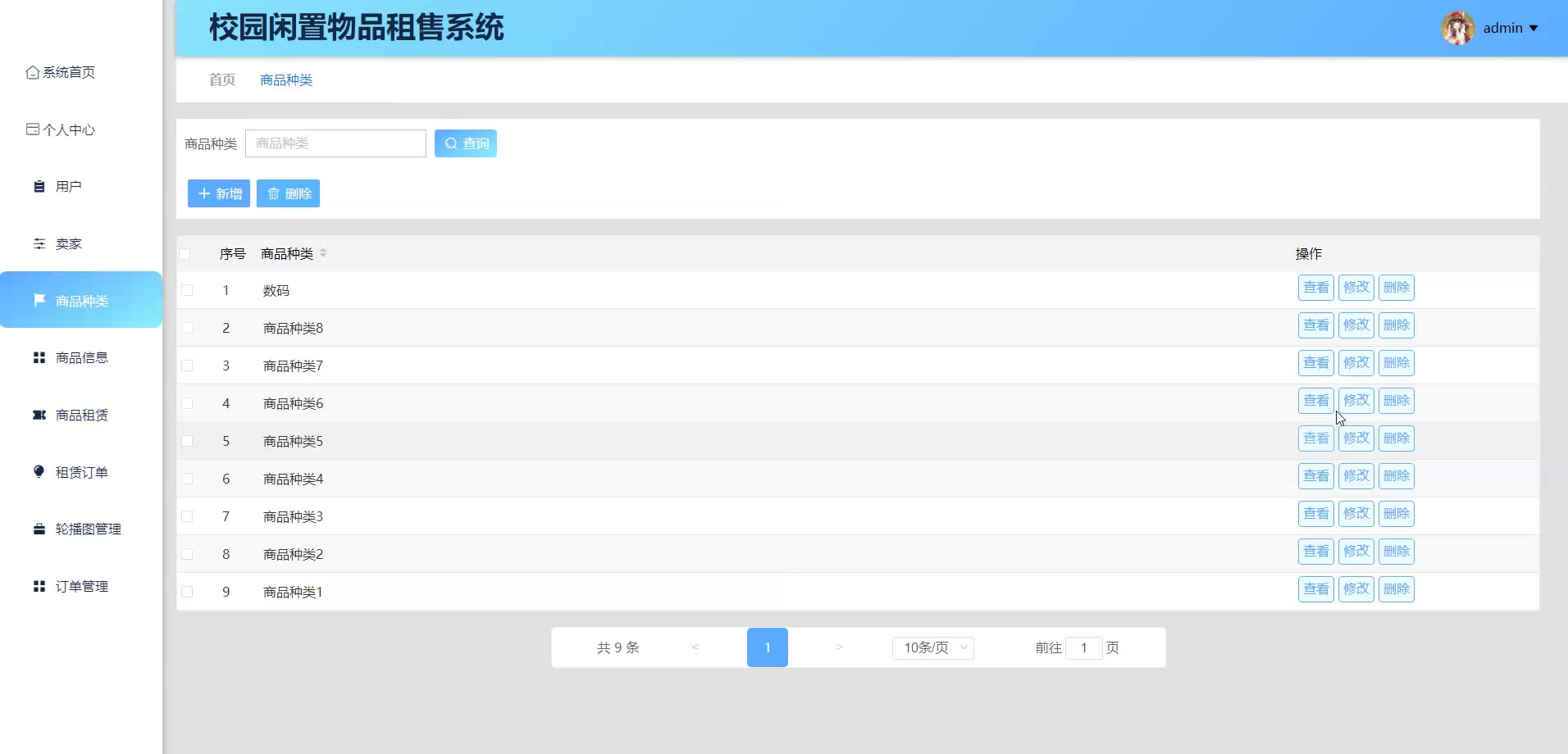
Task: Select the checkbox for 商品种类2
Action: [187, 554]
